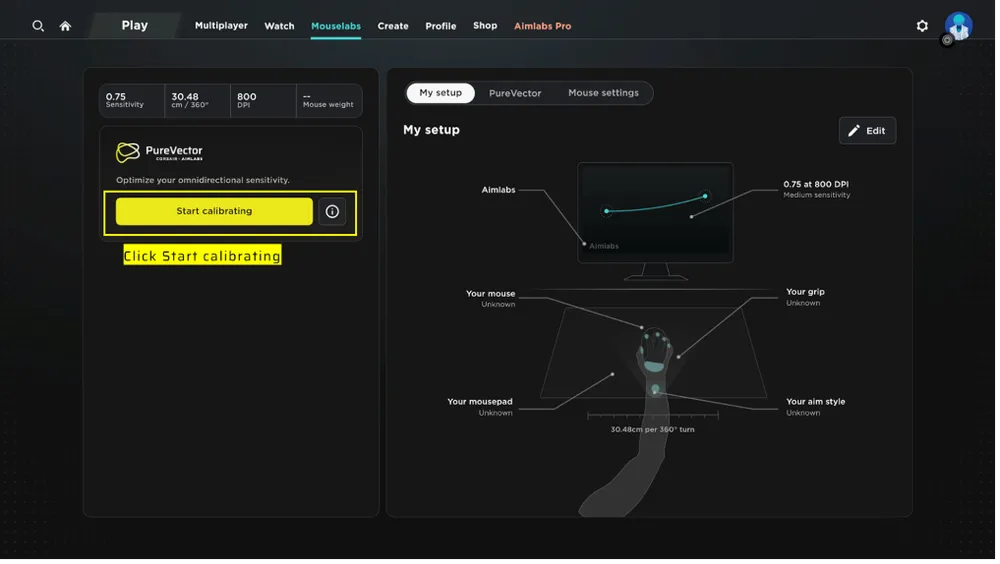The width and height of the screenshot is (1000, 564).
Task: Click the user profile avatar
Action: (x=959, y=26)
